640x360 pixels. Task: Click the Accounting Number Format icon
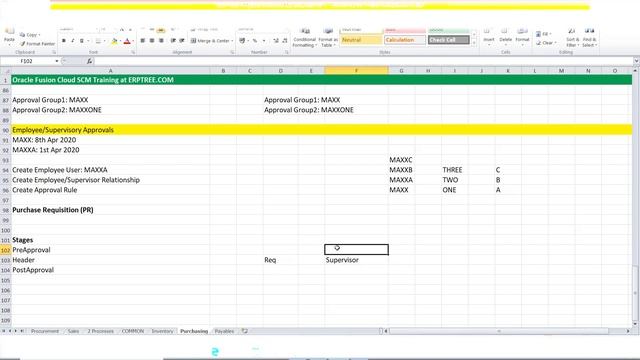[x=242, y=41]
